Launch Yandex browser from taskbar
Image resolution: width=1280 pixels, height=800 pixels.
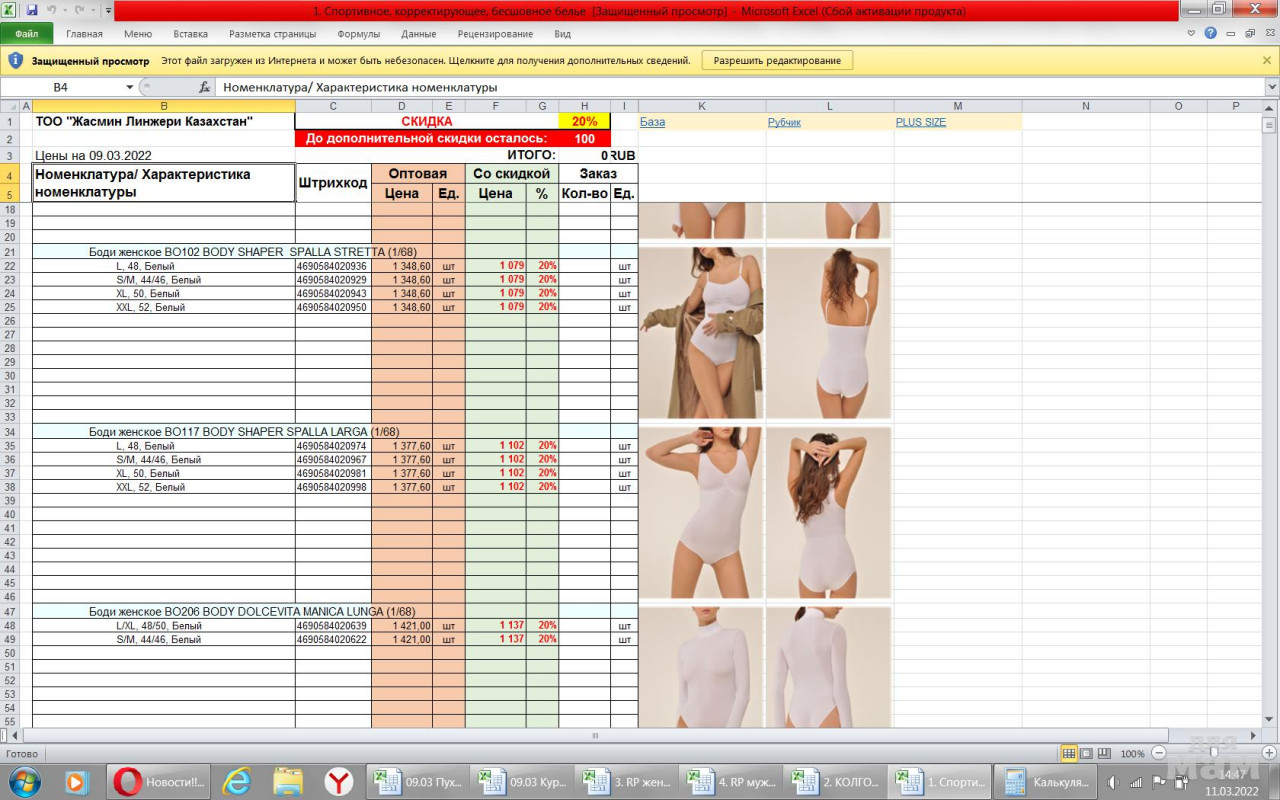[339, 781]
